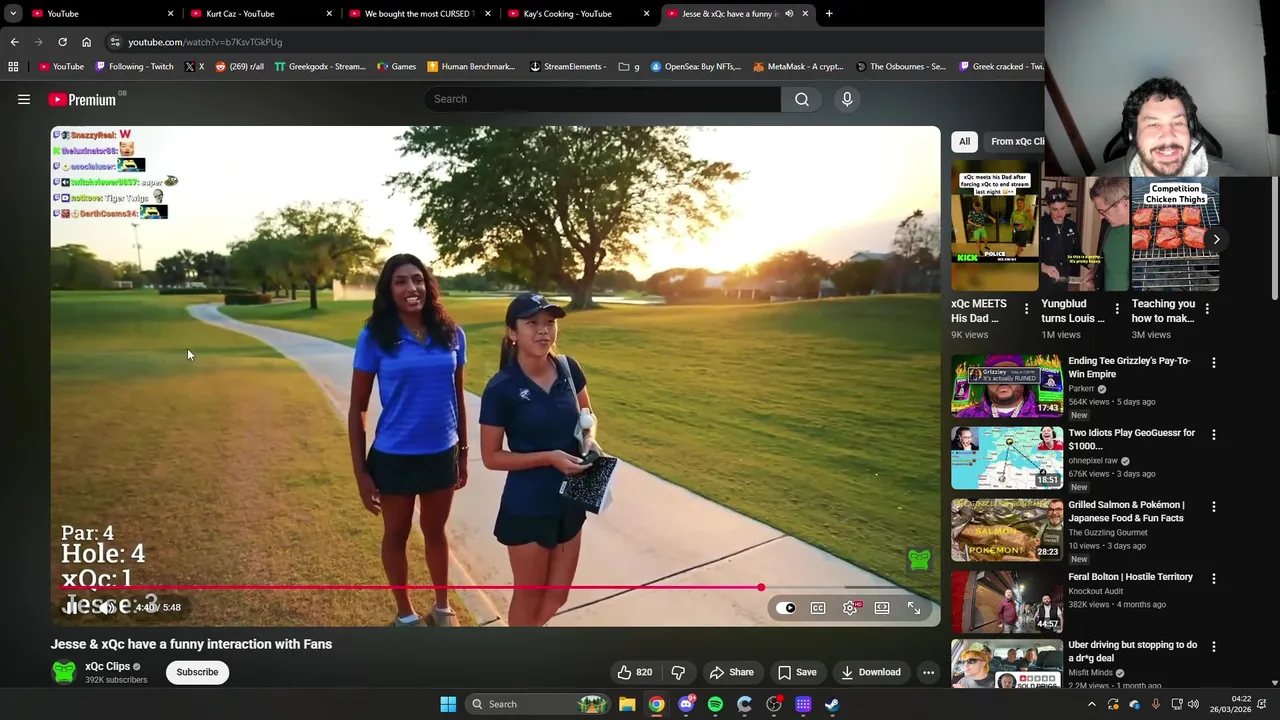Open the X bookmark
Viewport: 1280px width, 720px height.
(195, 67)
